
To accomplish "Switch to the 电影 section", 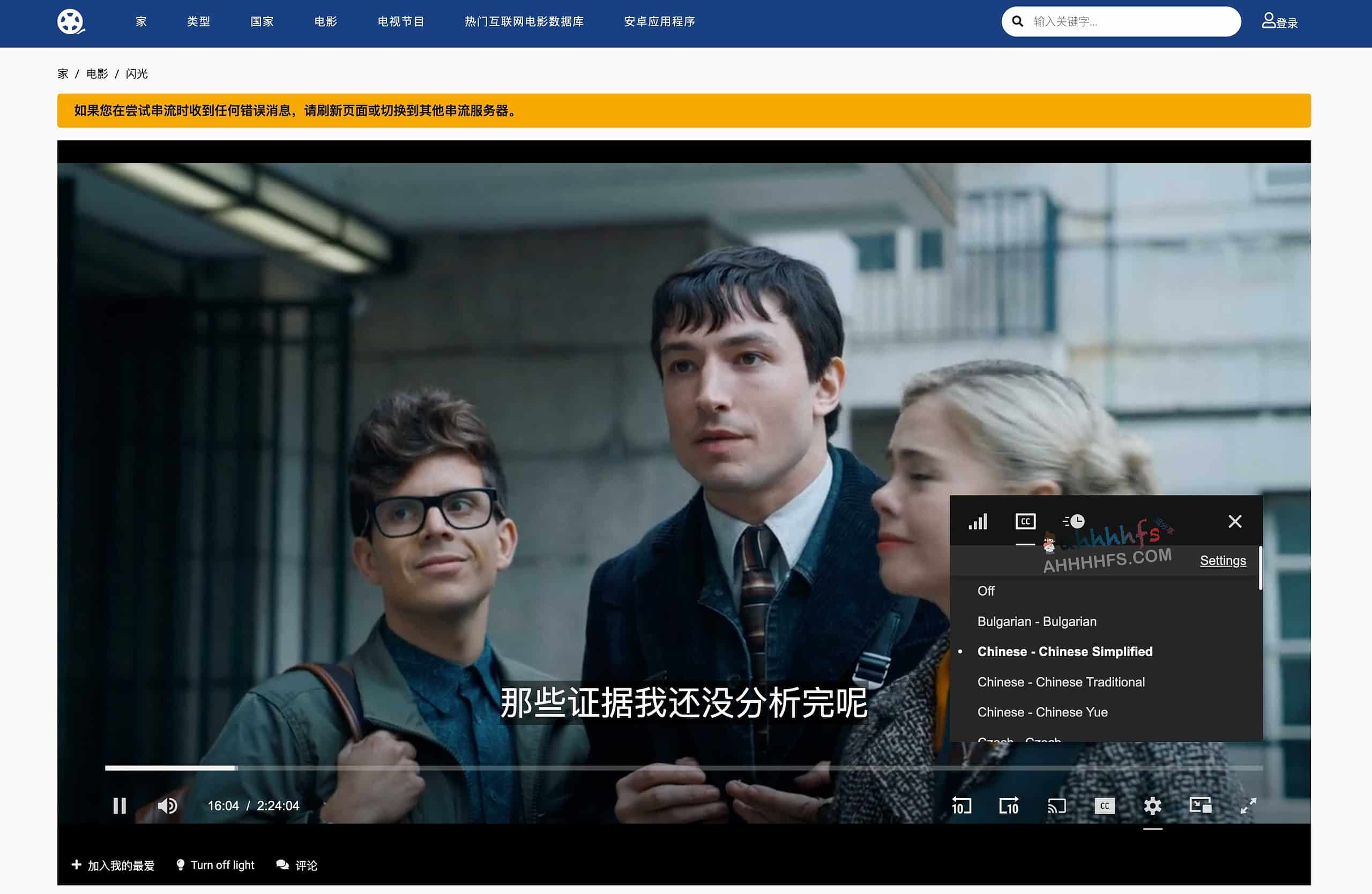I will (326, 22).
